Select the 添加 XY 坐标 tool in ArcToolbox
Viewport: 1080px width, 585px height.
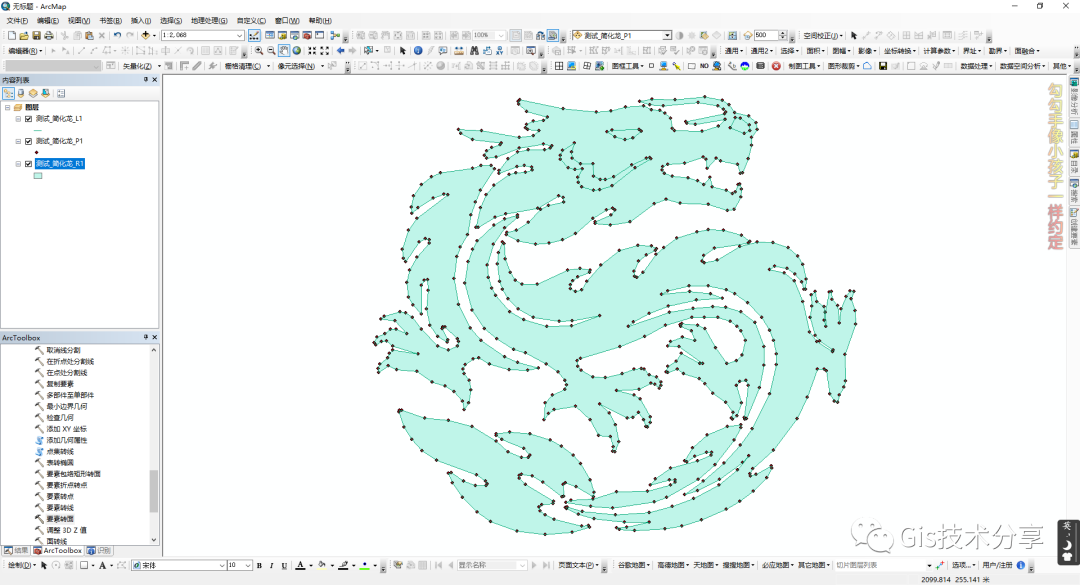point(67,429)
